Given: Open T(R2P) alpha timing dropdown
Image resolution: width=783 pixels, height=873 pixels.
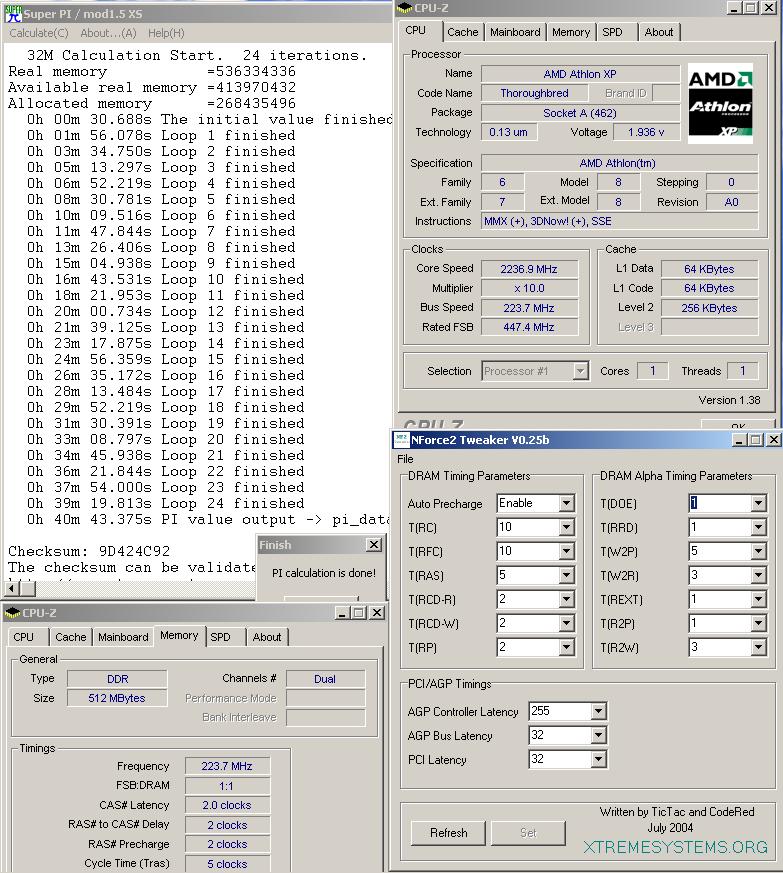Looking at the screenshot, I should click(758, 623).
